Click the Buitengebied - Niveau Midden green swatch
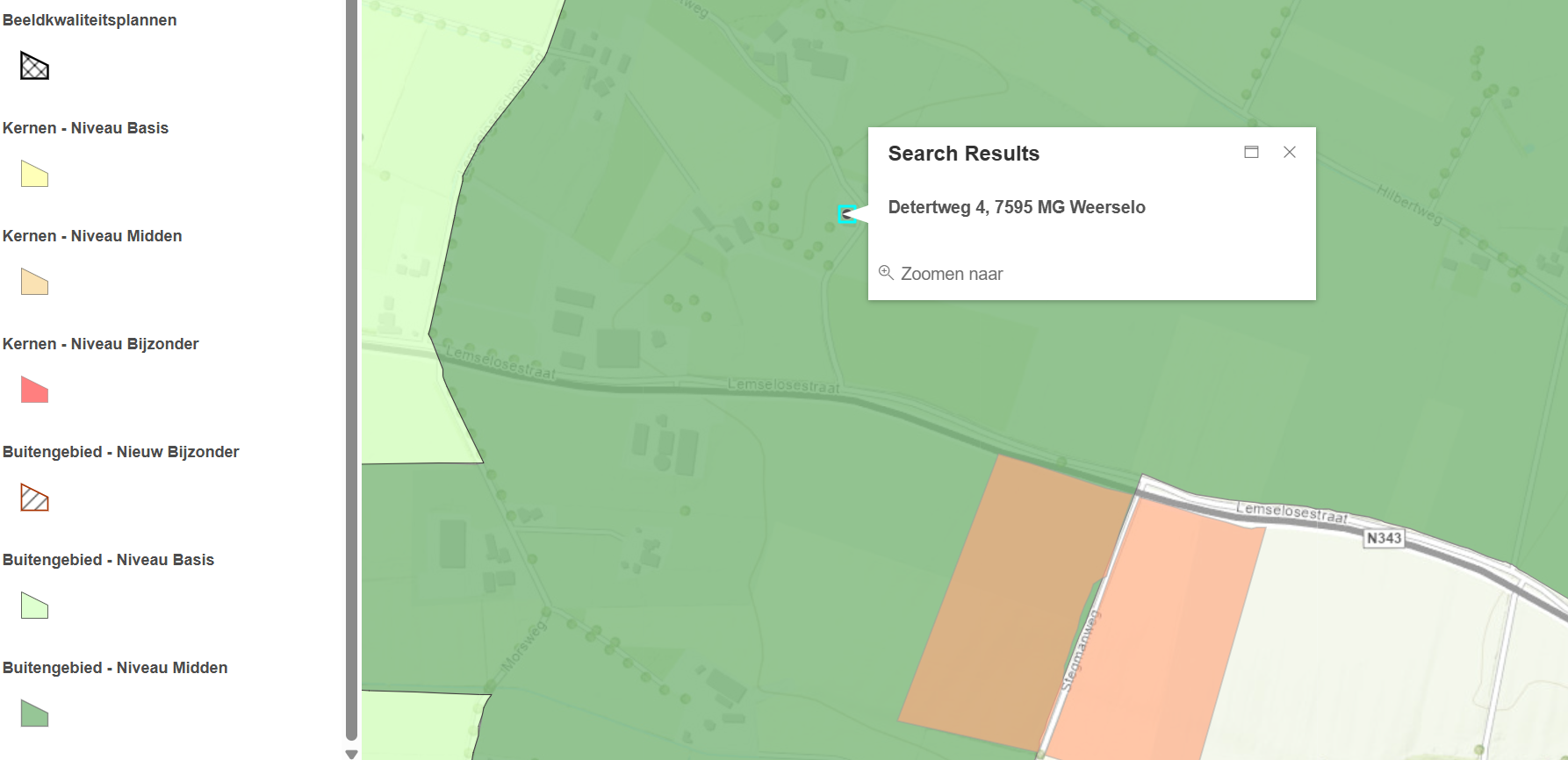The width and height of the screenshot is (1568, 760). tap(34, 713)
